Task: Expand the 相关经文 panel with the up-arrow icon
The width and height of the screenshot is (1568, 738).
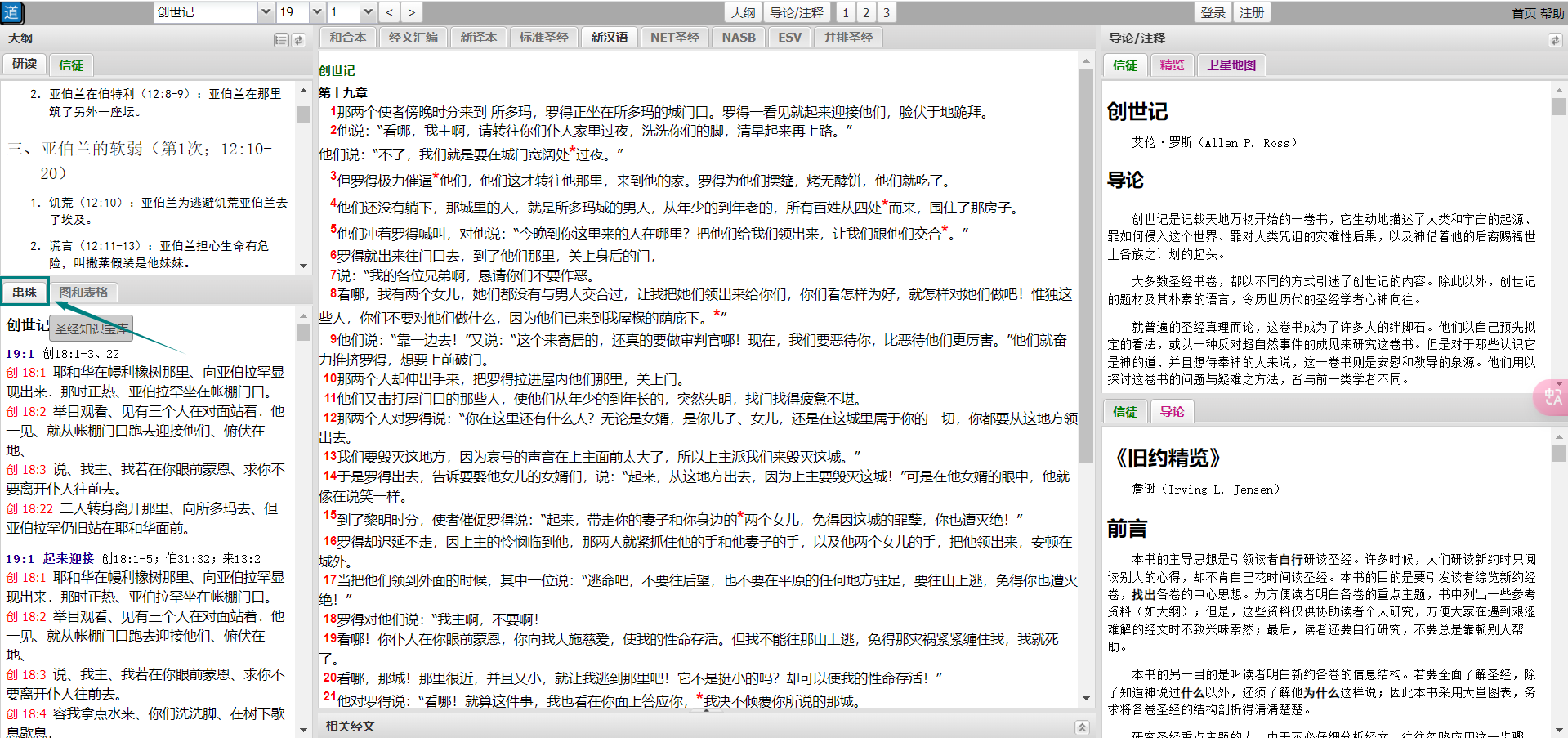Action: [1081, 727]
